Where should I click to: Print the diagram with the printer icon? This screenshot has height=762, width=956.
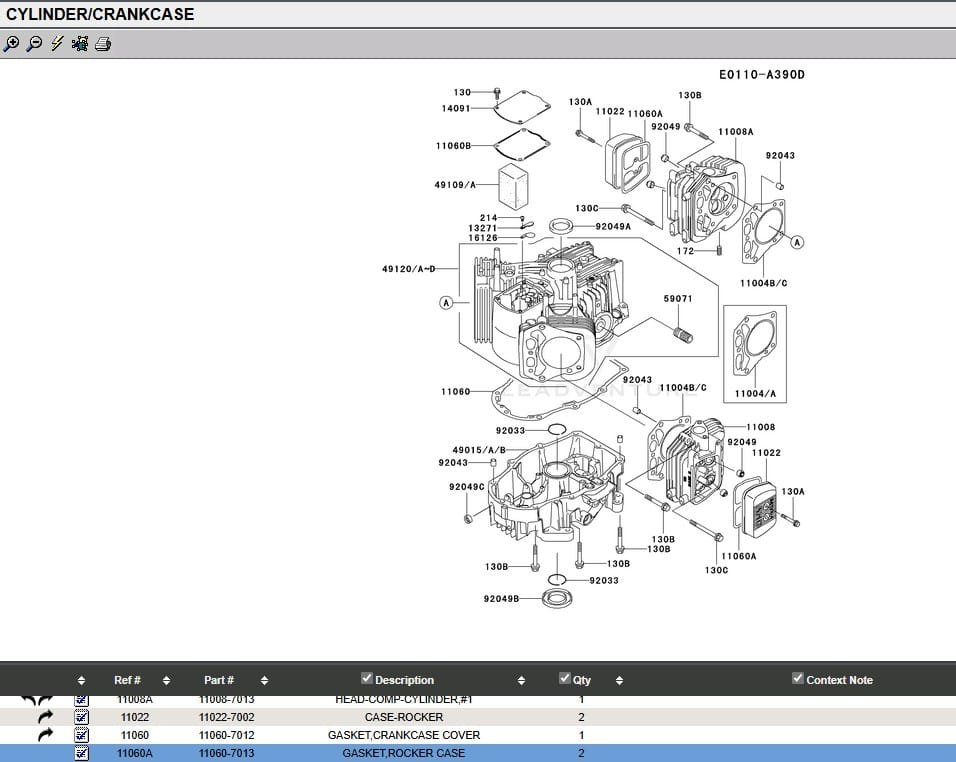(x=103, y=44)
